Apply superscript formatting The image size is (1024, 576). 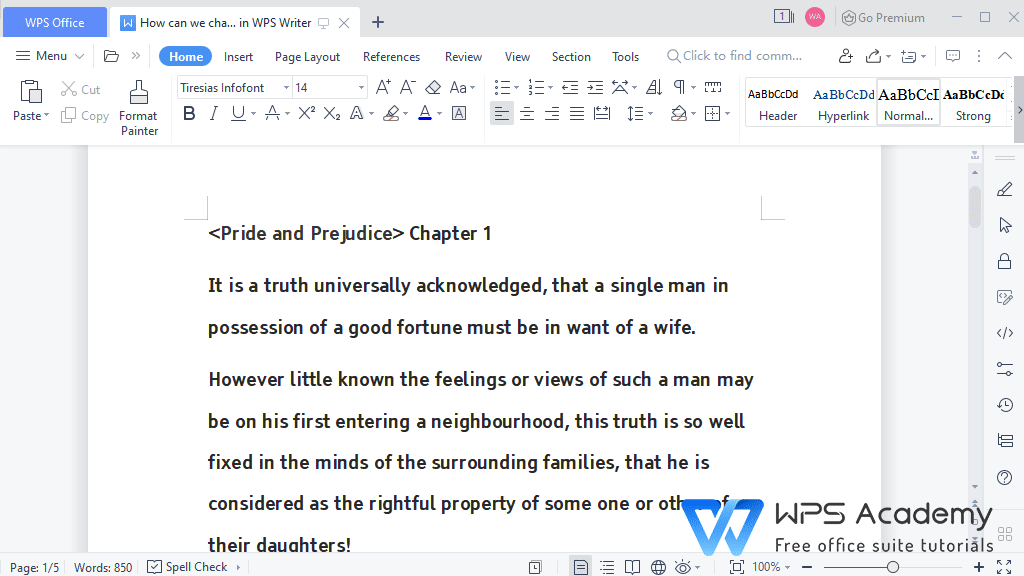(306, 114)
